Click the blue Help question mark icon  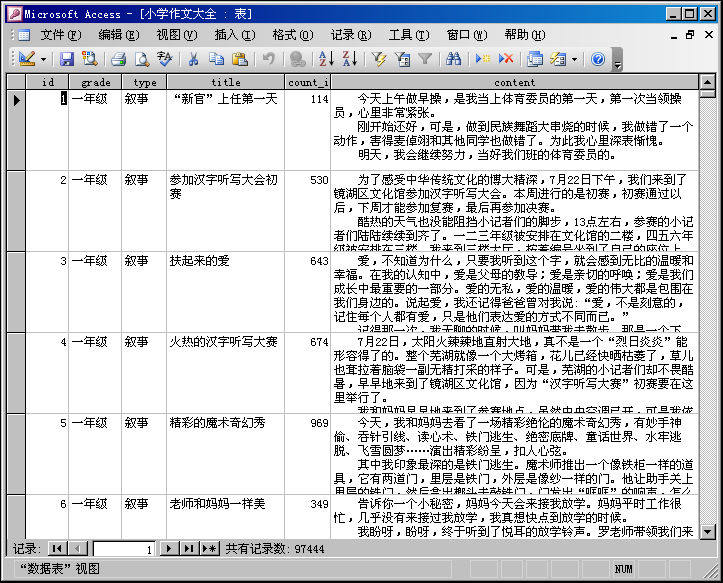pyautogui.click(x=598, y=59)
